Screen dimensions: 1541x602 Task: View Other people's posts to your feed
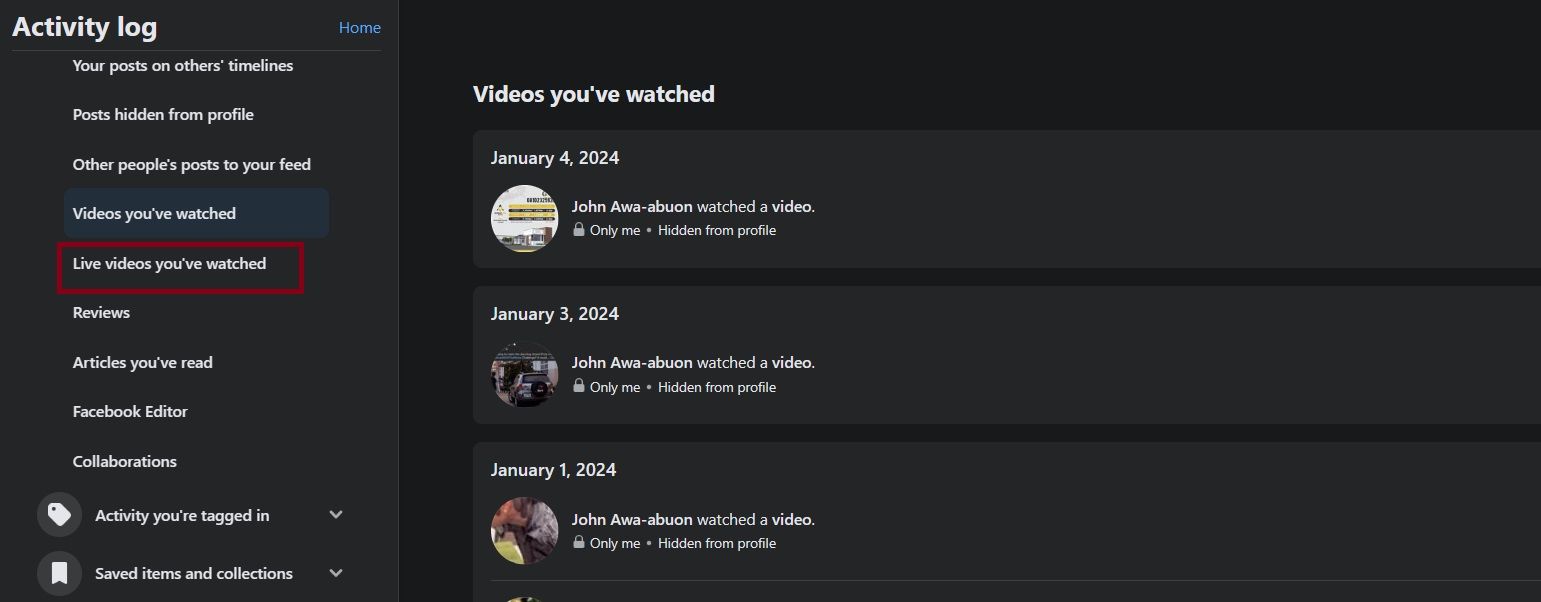[191, 164]
